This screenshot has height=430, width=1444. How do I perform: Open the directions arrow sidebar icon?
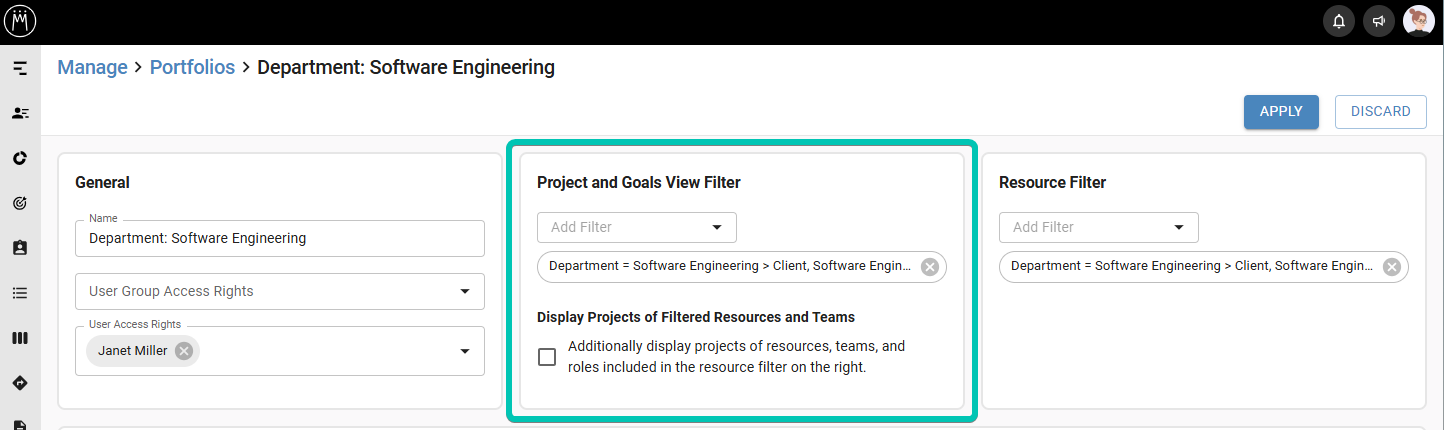click(20, 383)
